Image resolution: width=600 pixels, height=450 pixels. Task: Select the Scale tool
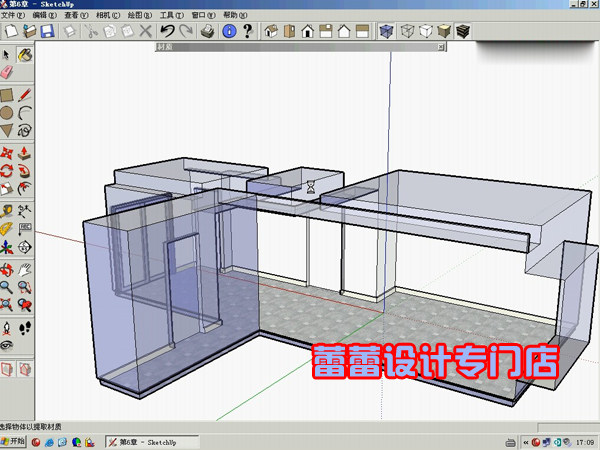(7, 188)
